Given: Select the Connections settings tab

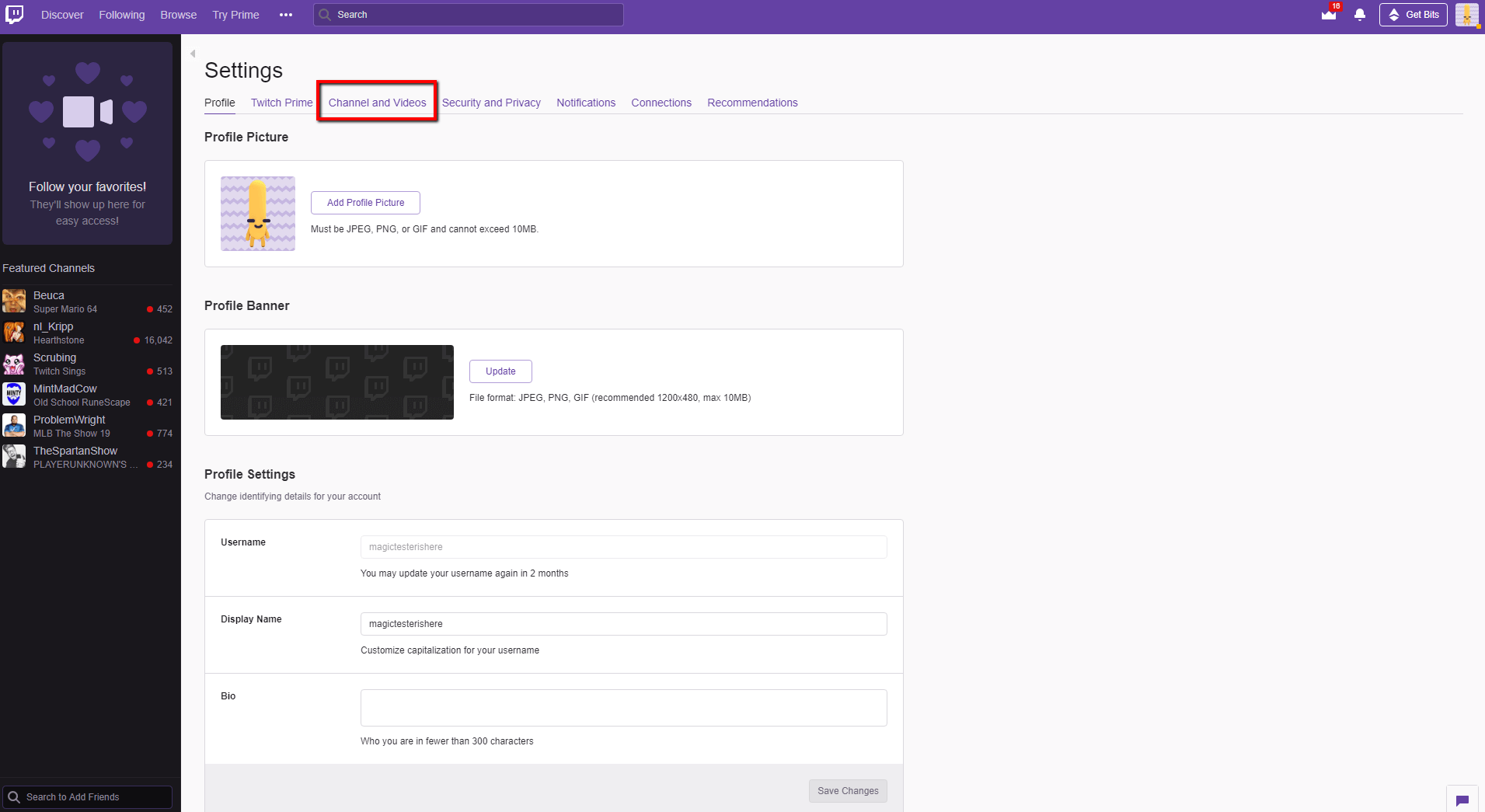Looking at the screenshot, I should point(661,102).
